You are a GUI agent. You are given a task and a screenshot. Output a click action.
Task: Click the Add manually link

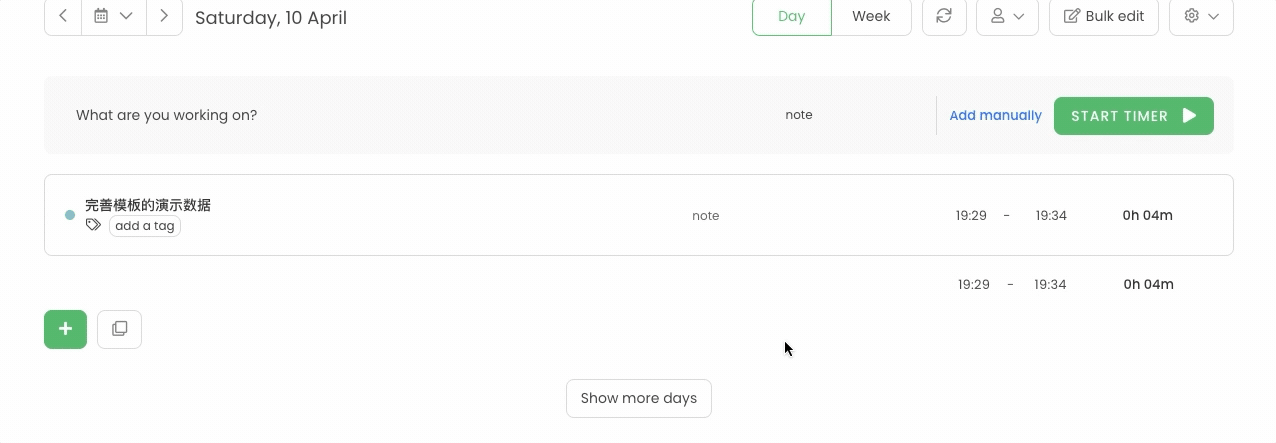[x=995, y=116]
